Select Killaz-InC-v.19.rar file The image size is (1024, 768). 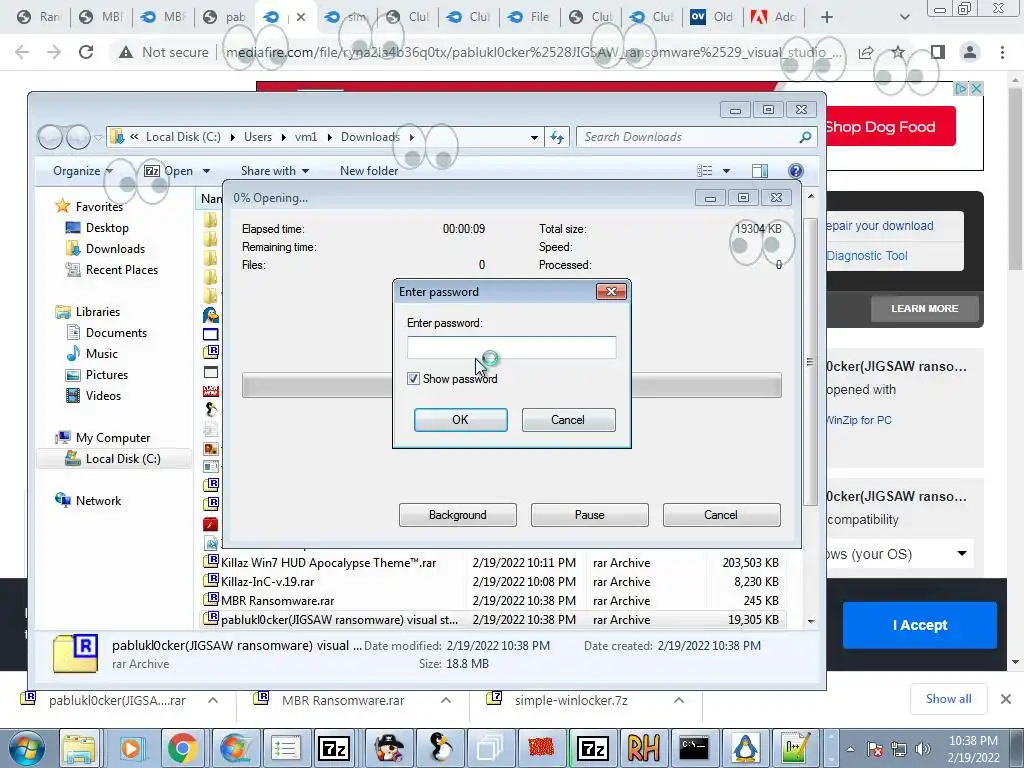tap(267, 582)
